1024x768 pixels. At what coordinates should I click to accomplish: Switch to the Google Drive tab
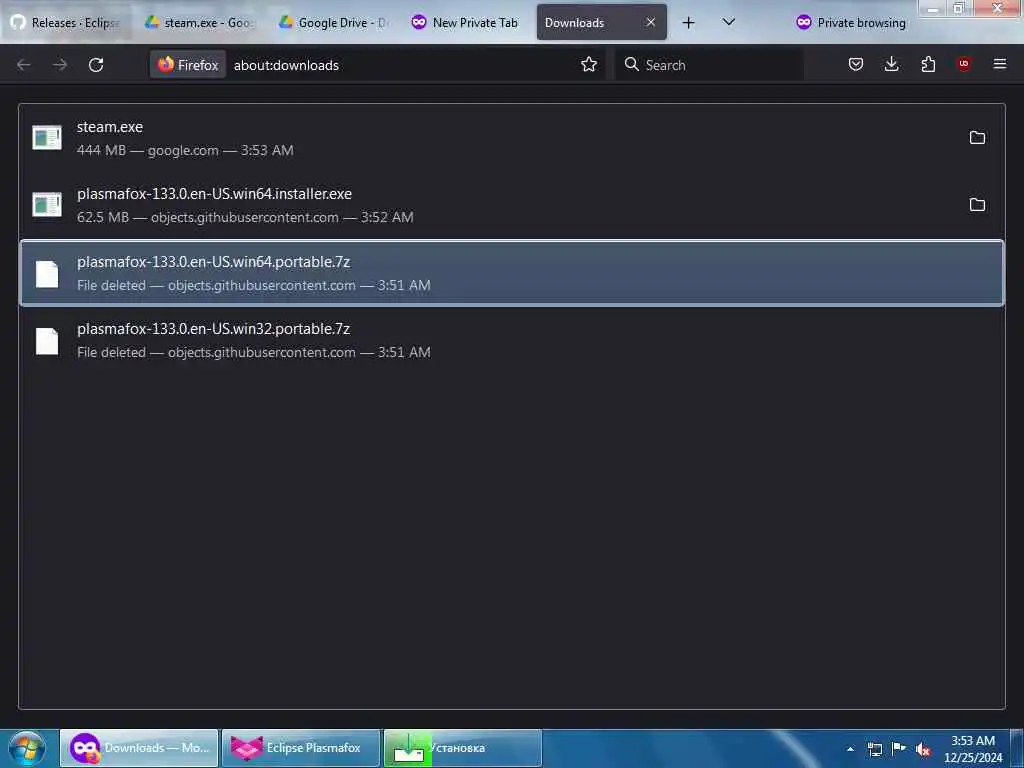point(334,23)
